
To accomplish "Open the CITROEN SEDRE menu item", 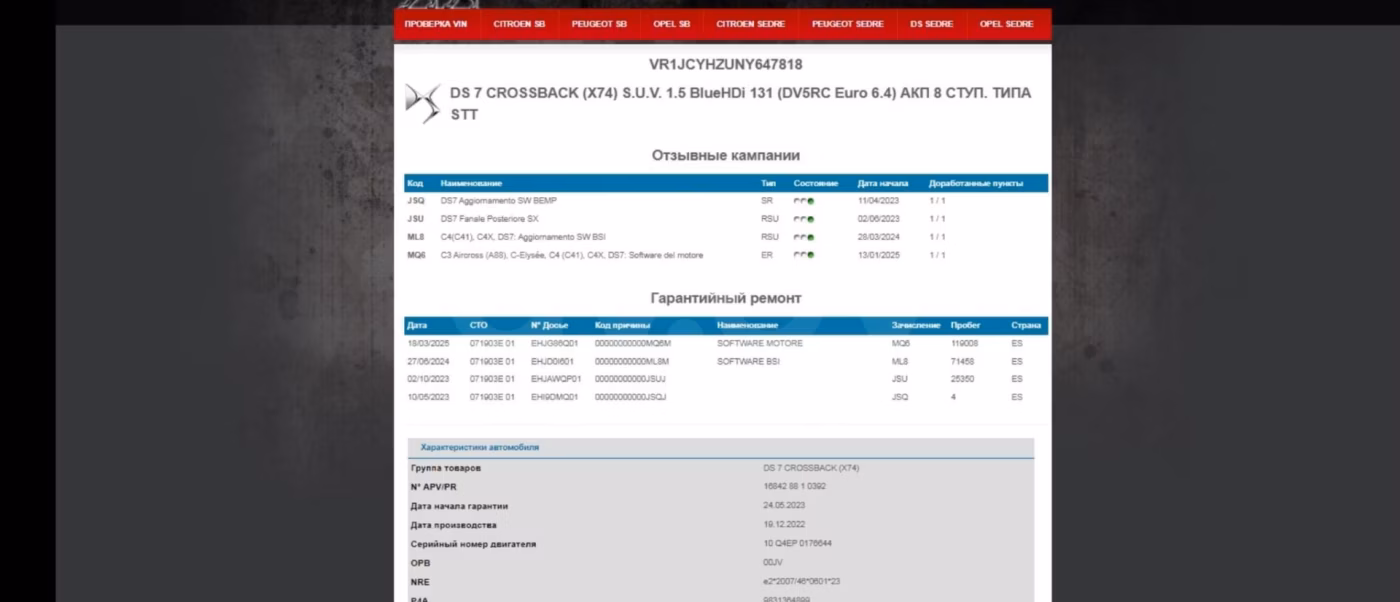I will point(750,24).
